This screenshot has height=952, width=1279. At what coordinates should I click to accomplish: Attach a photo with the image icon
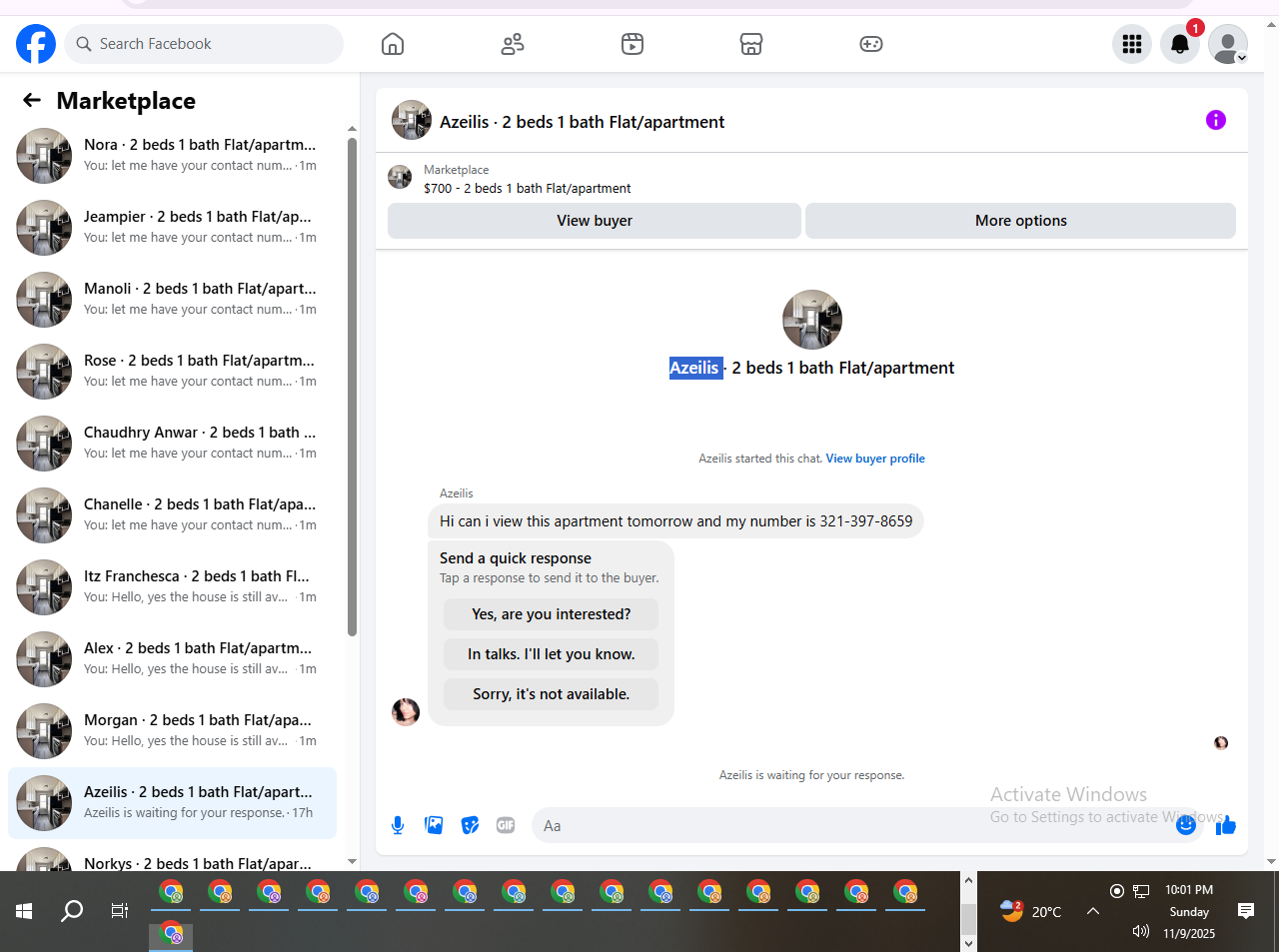[x=434, y=825]
